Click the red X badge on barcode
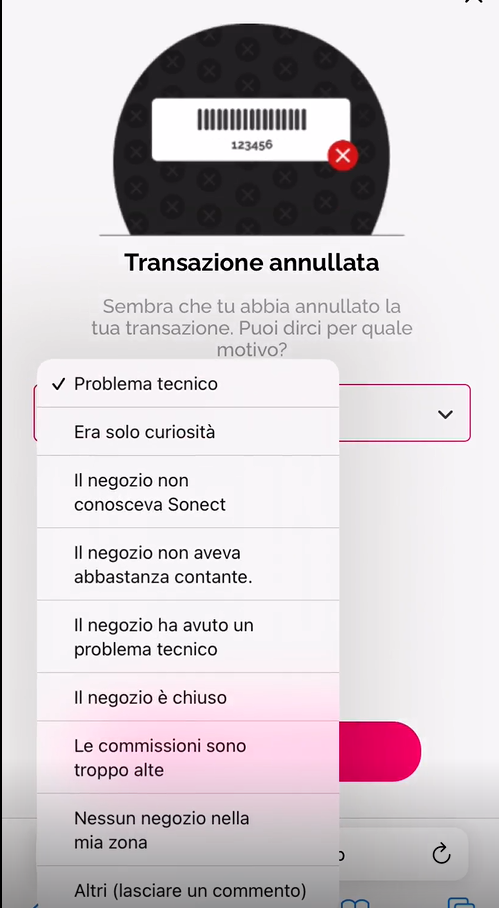Screen dimensions: 499x908 [x=343, y=155]
